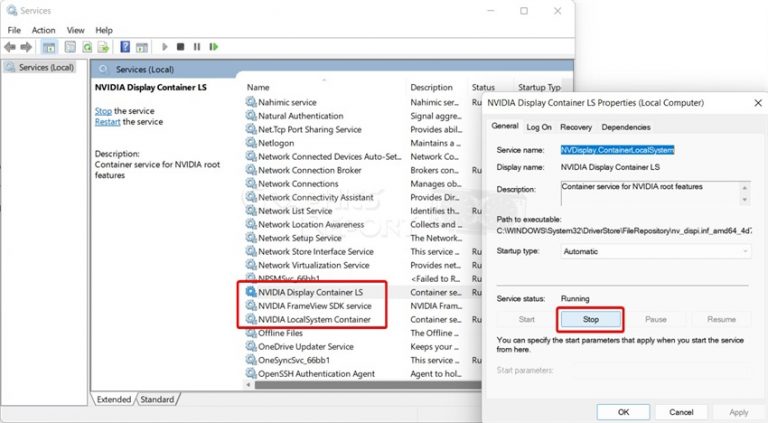Select Network Setup Service row
Viewport: 768px width, 423px height.
pyautogui.click(x=300, y=237)
